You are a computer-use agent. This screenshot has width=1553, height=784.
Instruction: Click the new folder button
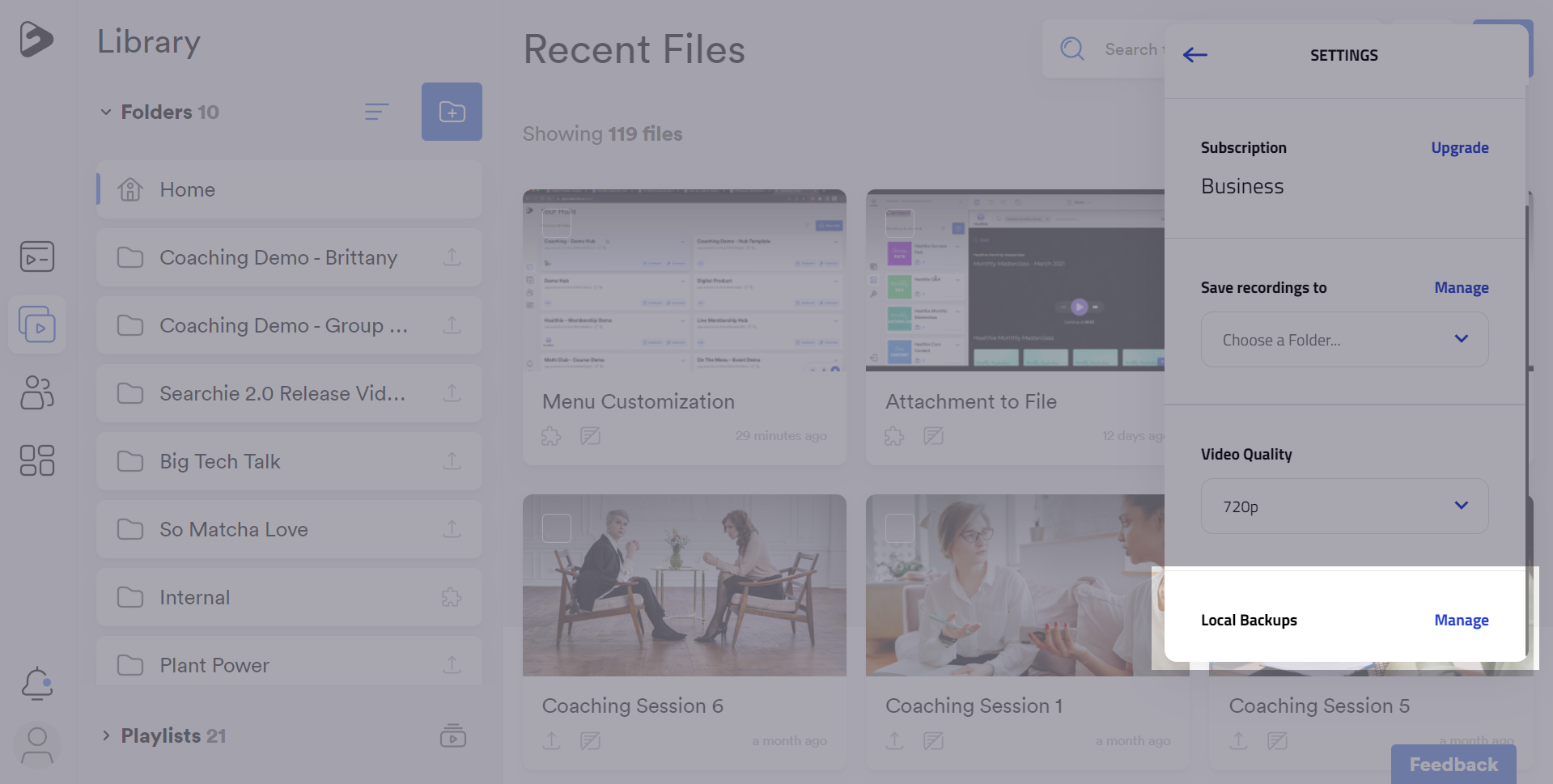pos(452,112)
